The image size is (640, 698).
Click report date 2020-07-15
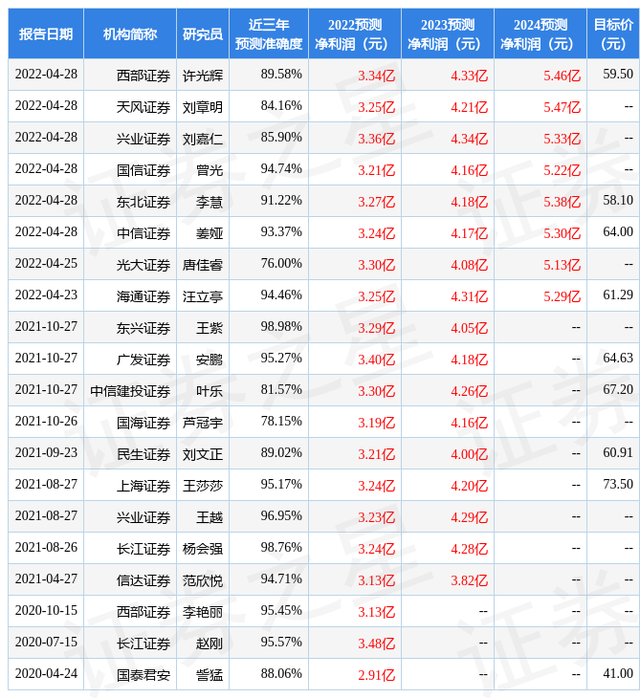(x=46, y=642)
